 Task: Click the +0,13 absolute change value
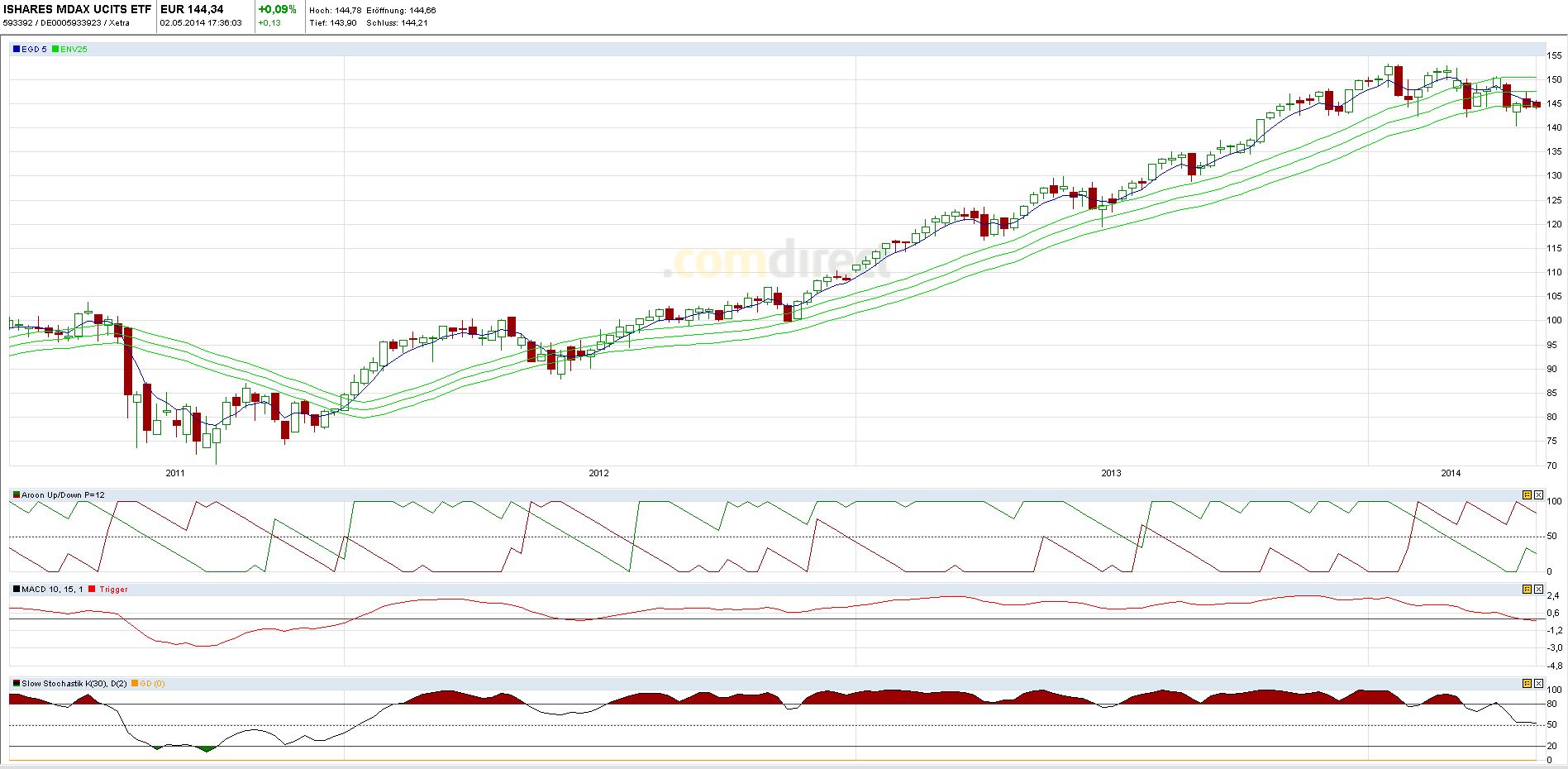pos(269,23)
